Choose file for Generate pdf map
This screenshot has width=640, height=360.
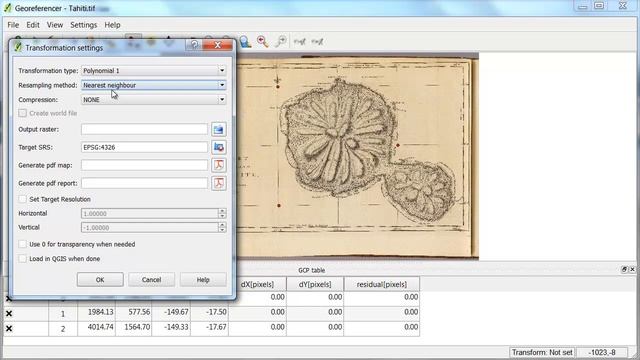click(219, 165)
